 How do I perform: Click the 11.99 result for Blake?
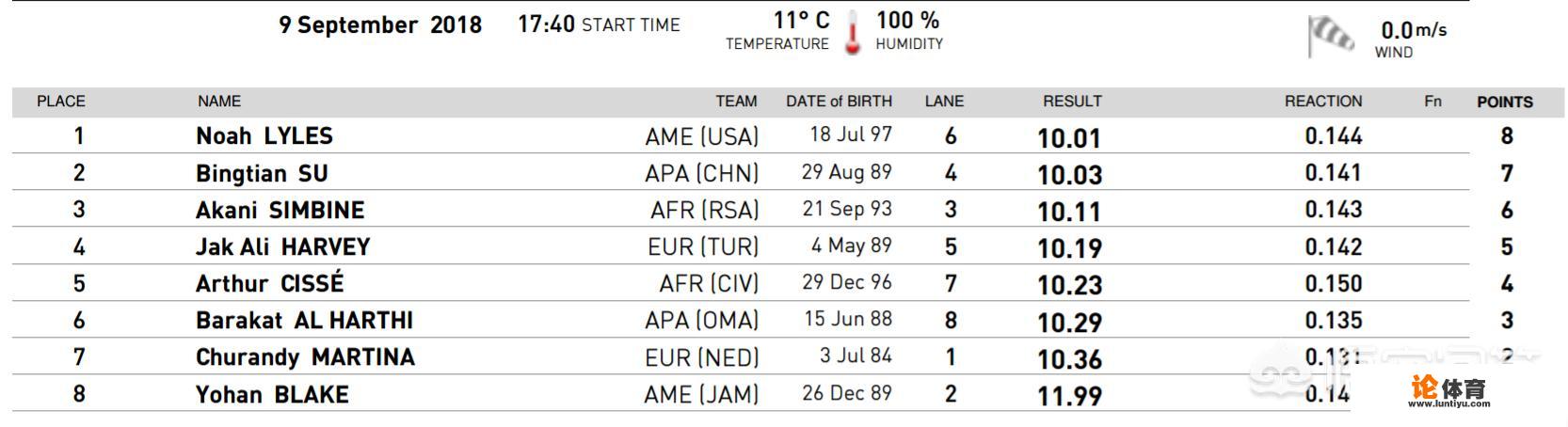(x=1068, y=397)
